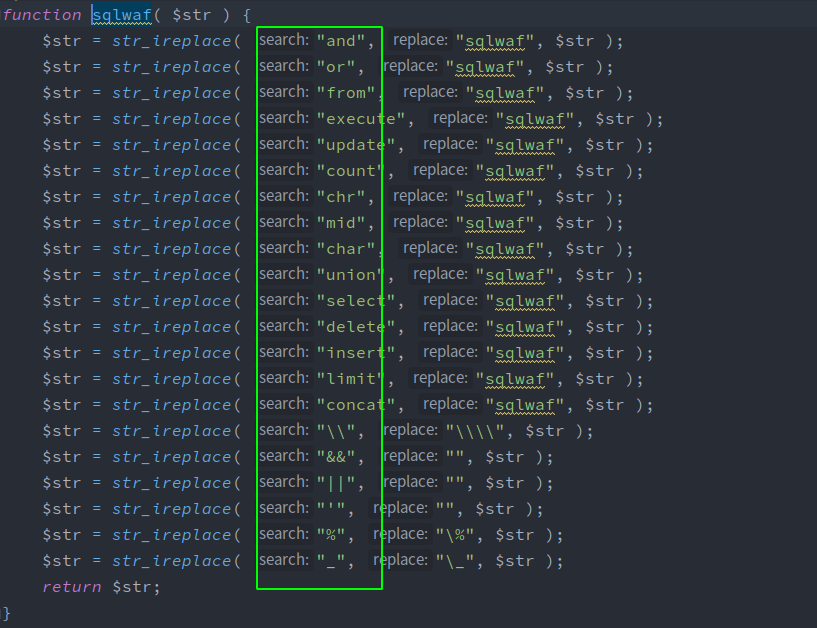Click the closing curly brace of function
Screen dimensions: 817x628
[7, 612]
